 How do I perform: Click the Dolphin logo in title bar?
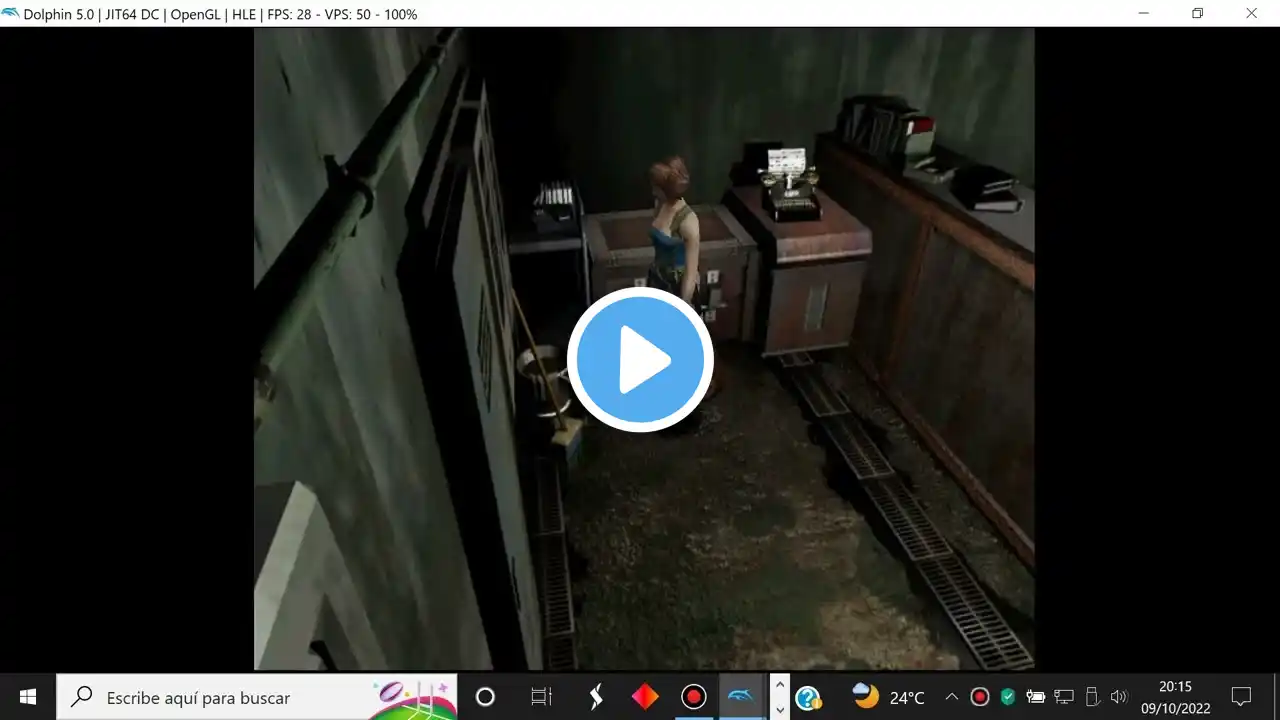10,13
